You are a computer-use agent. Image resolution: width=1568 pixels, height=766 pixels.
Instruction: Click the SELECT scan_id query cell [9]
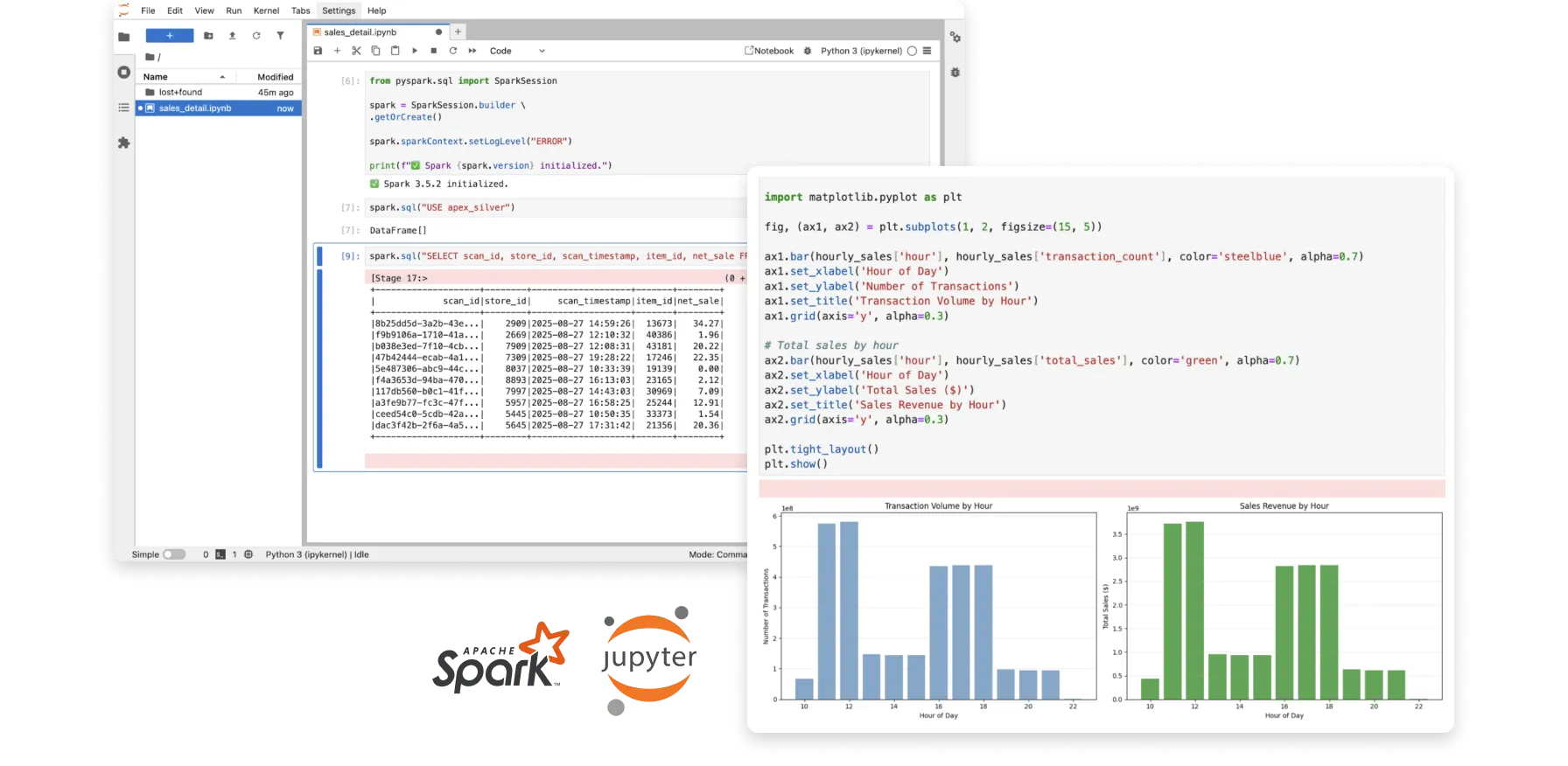(x=556, y=256)
